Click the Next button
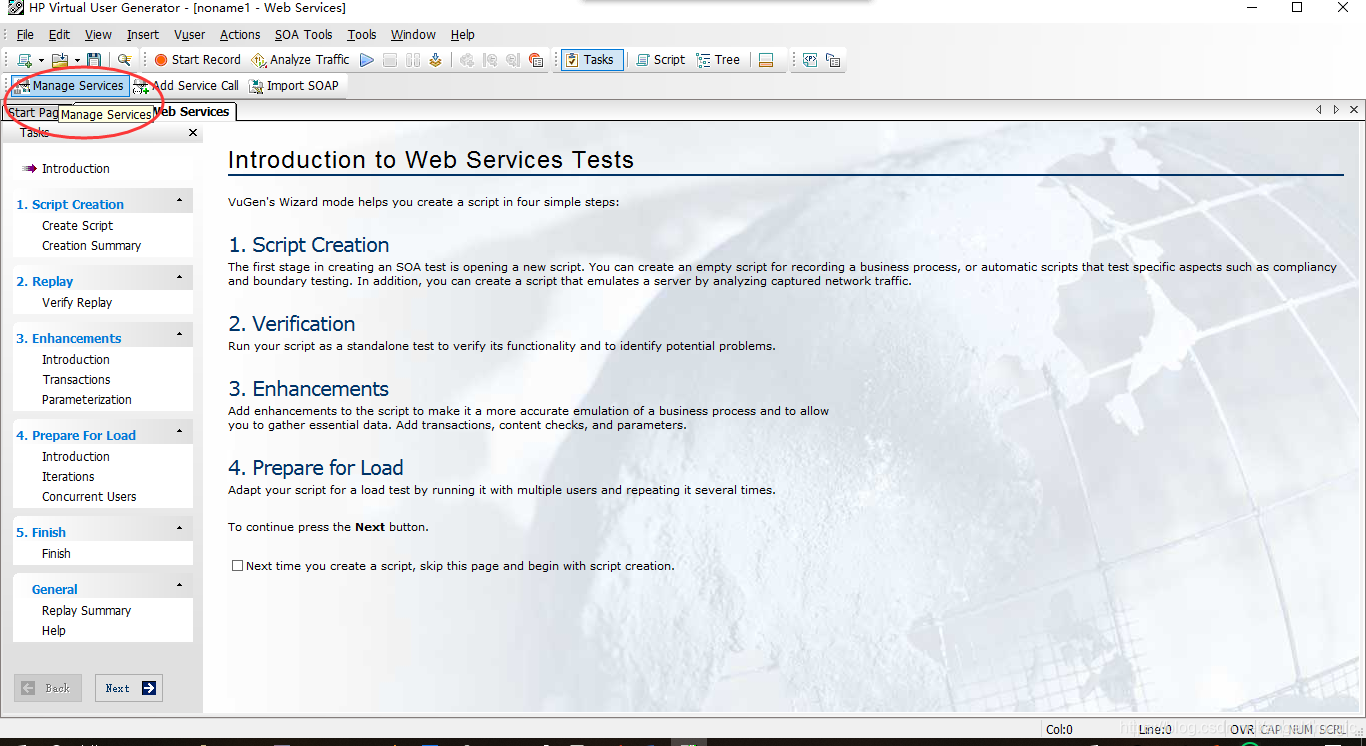1366x746 pixels. 129,688
